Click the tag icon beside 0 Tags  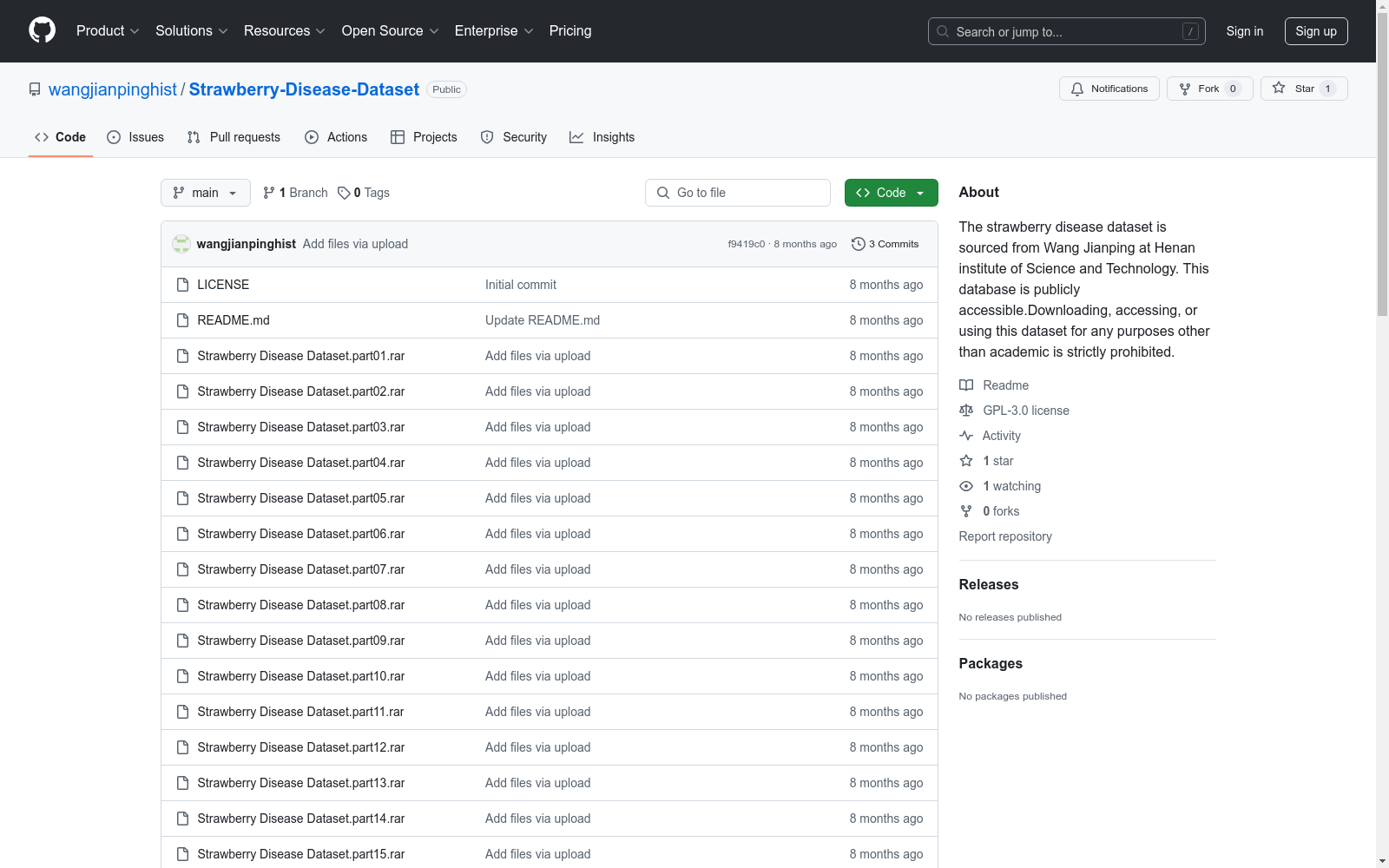tap(344, 193)
